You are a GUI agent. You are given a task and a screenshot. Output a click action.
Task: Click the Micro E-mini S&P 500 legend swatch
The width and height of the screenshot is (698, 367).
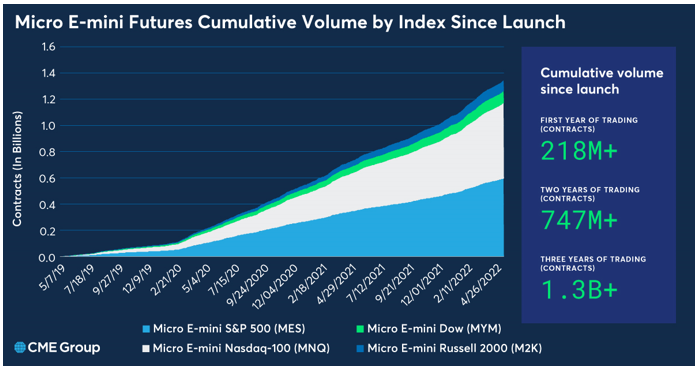pyautogui.click(x=146, y=330)
